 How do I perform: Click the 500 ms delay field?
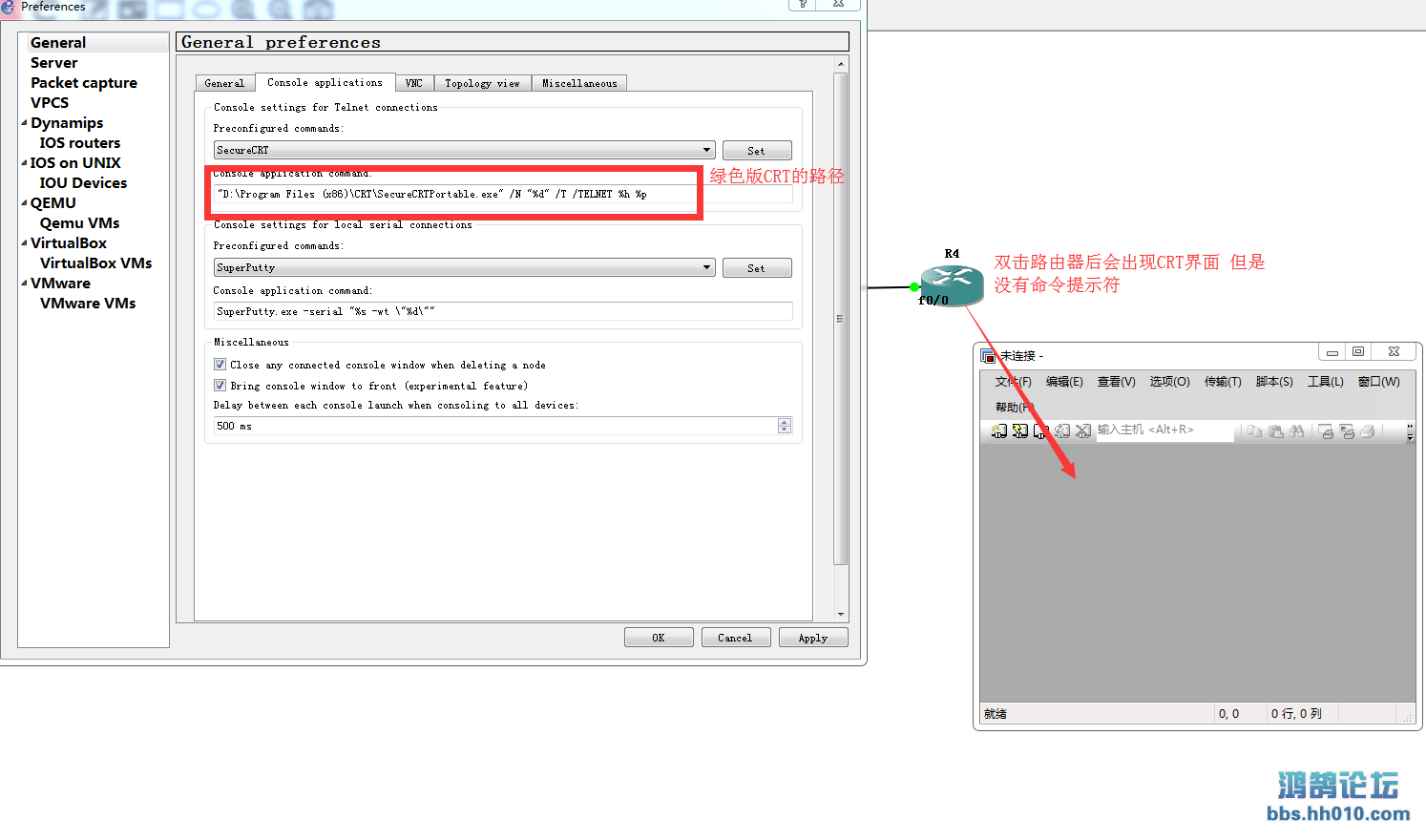pyautogui.click(x=495, y=426)
